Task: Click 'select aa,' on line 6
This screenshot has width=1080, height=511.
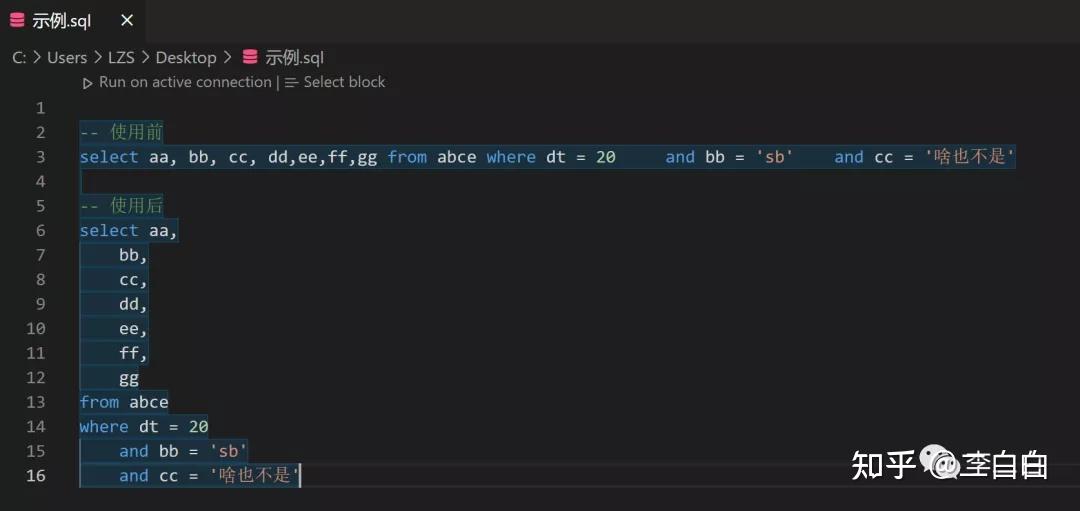Action: click(x=129, y=231)
